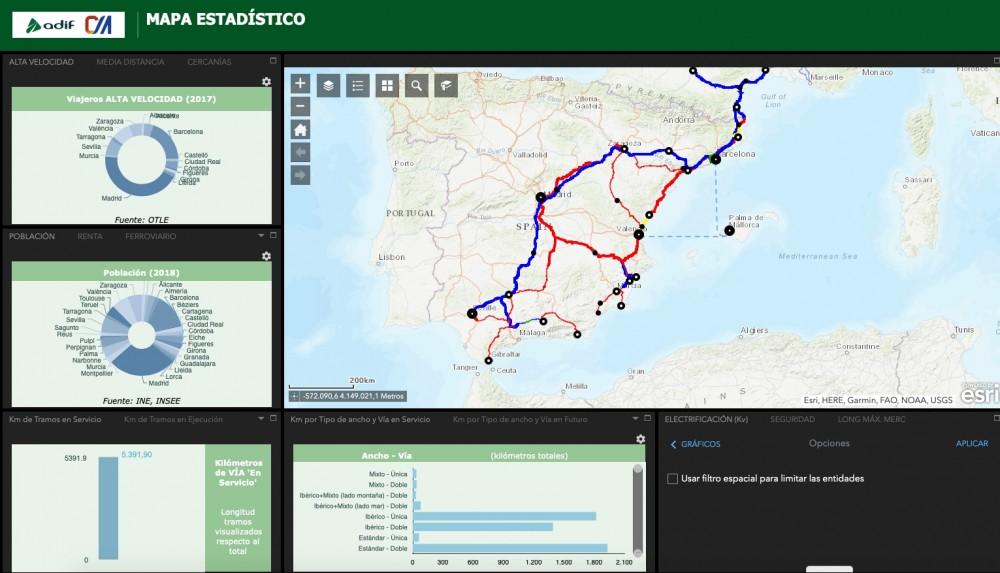Expand the Km de Tramos panel dropdown arrow
Screen dimensions: 1000x573
pos(260,419)
